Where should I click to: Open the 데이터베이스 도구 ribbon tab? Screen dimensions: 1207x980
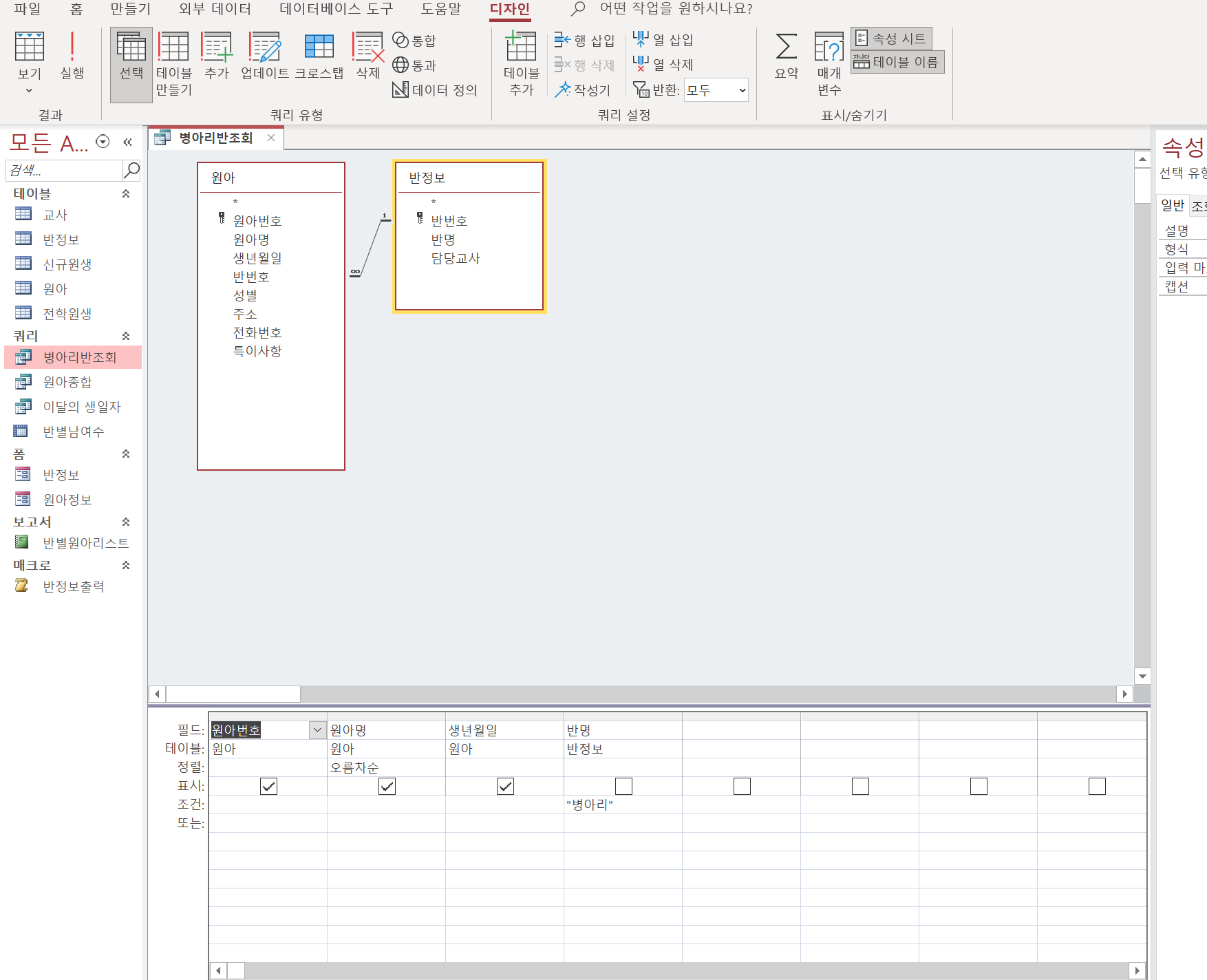point(336,9)
